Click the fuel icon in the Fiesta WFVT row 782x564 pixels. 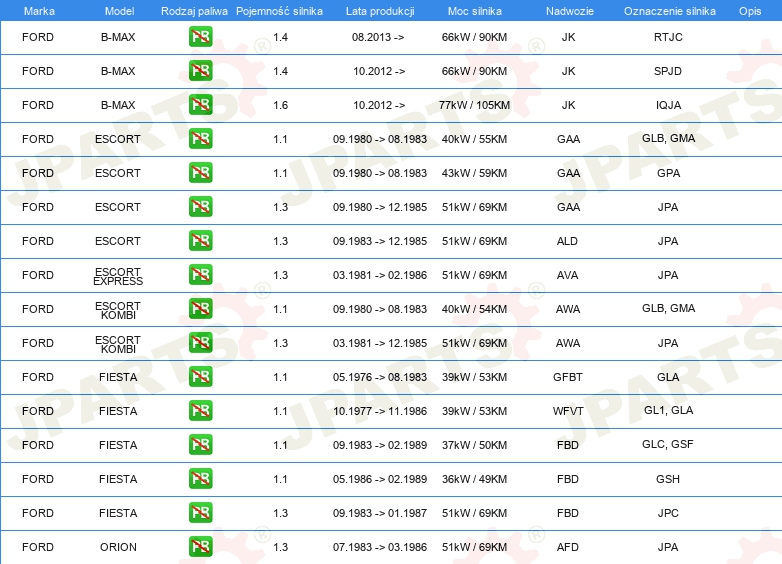click(200, 411)
